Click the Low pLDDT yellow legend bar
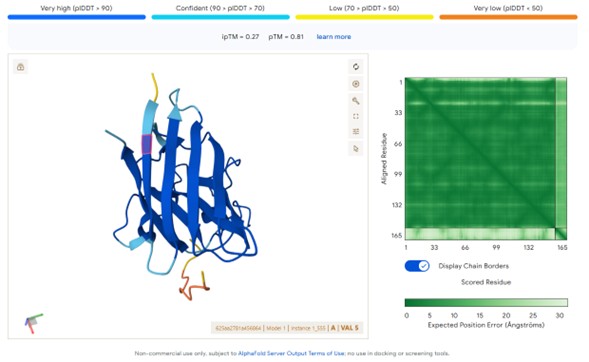Image resolution: width=589 pixels, height=362 pixels. point(364,17)
